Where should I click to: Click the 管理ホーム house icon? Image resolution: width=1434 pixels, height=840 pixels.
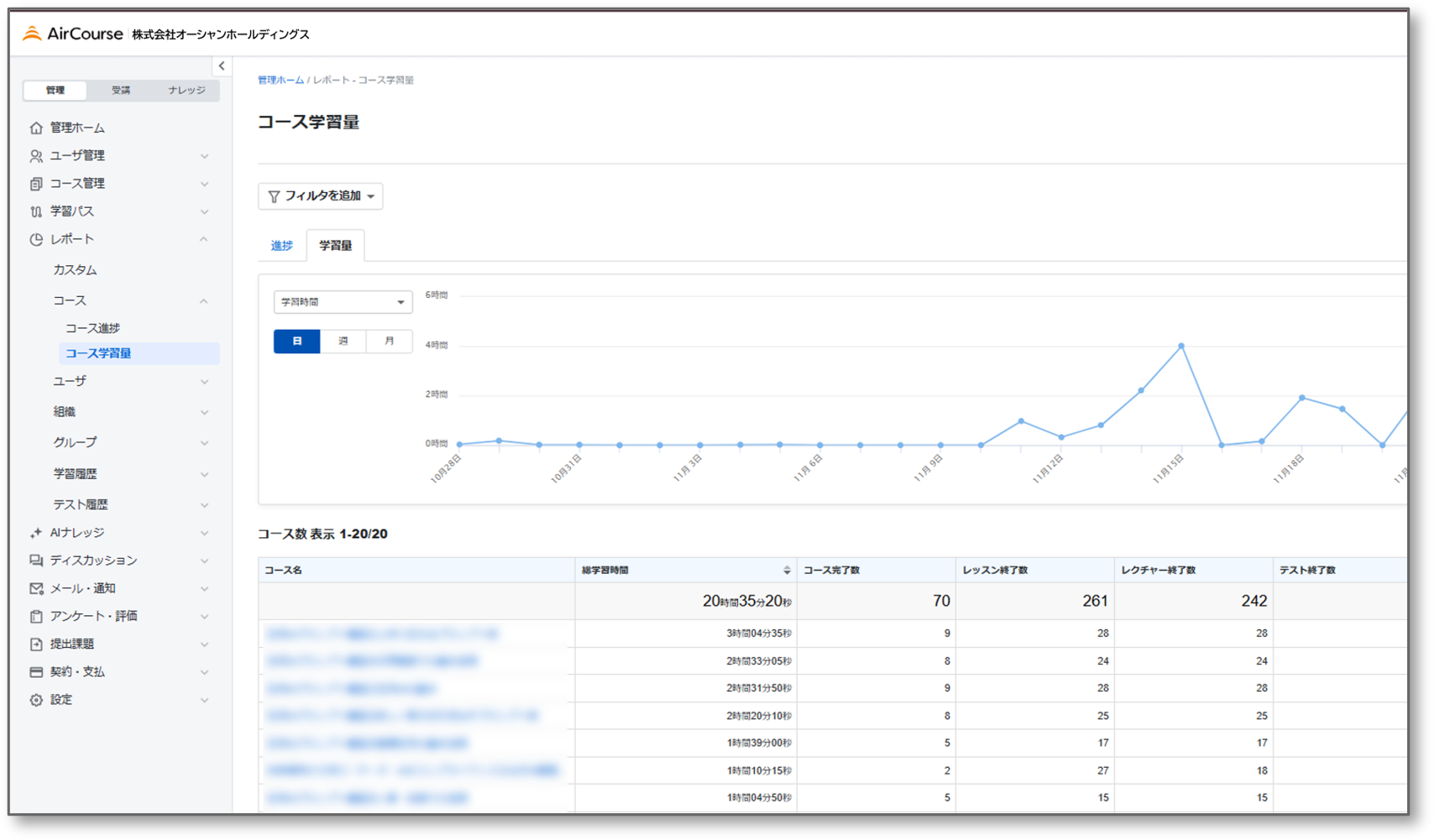36,128
